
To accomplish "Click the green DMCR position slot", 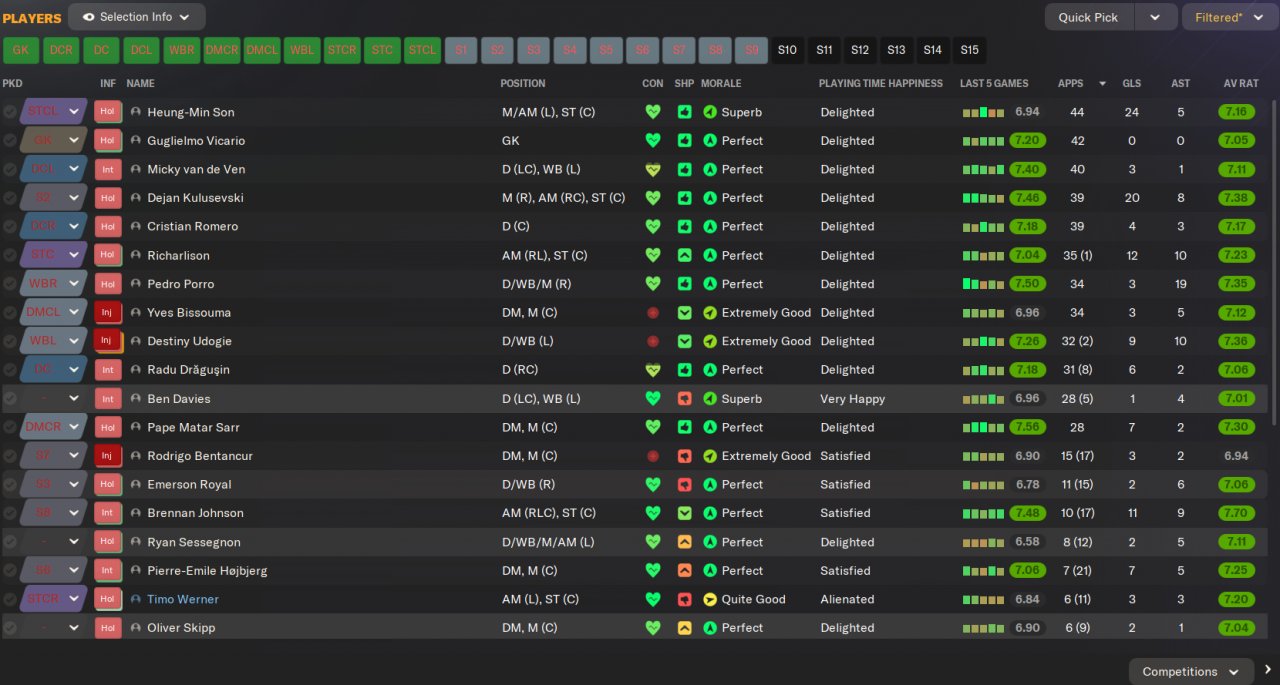I will pyautogui.click(x=222, y=50).
